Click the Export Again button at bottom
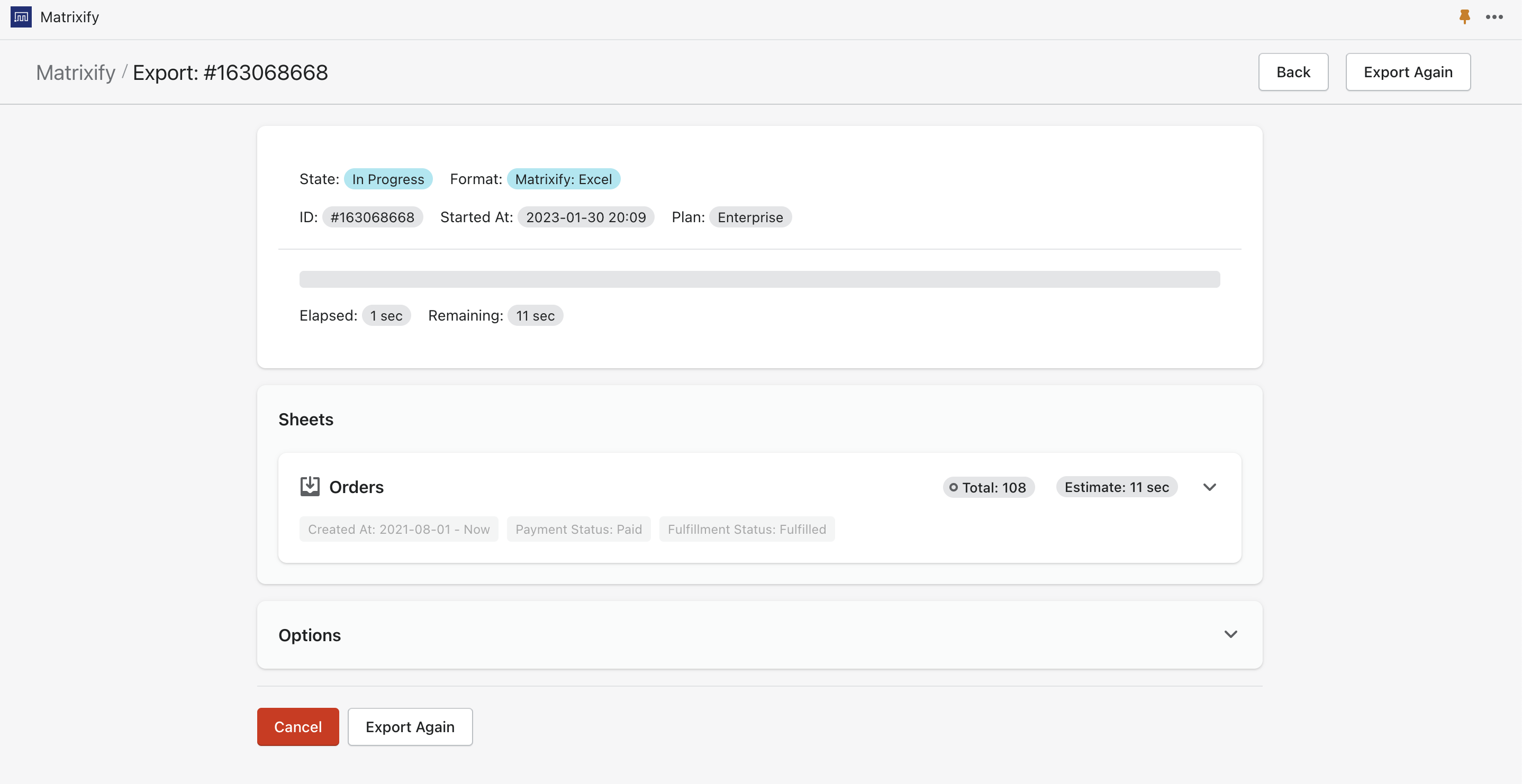 (x=410, y=727)
